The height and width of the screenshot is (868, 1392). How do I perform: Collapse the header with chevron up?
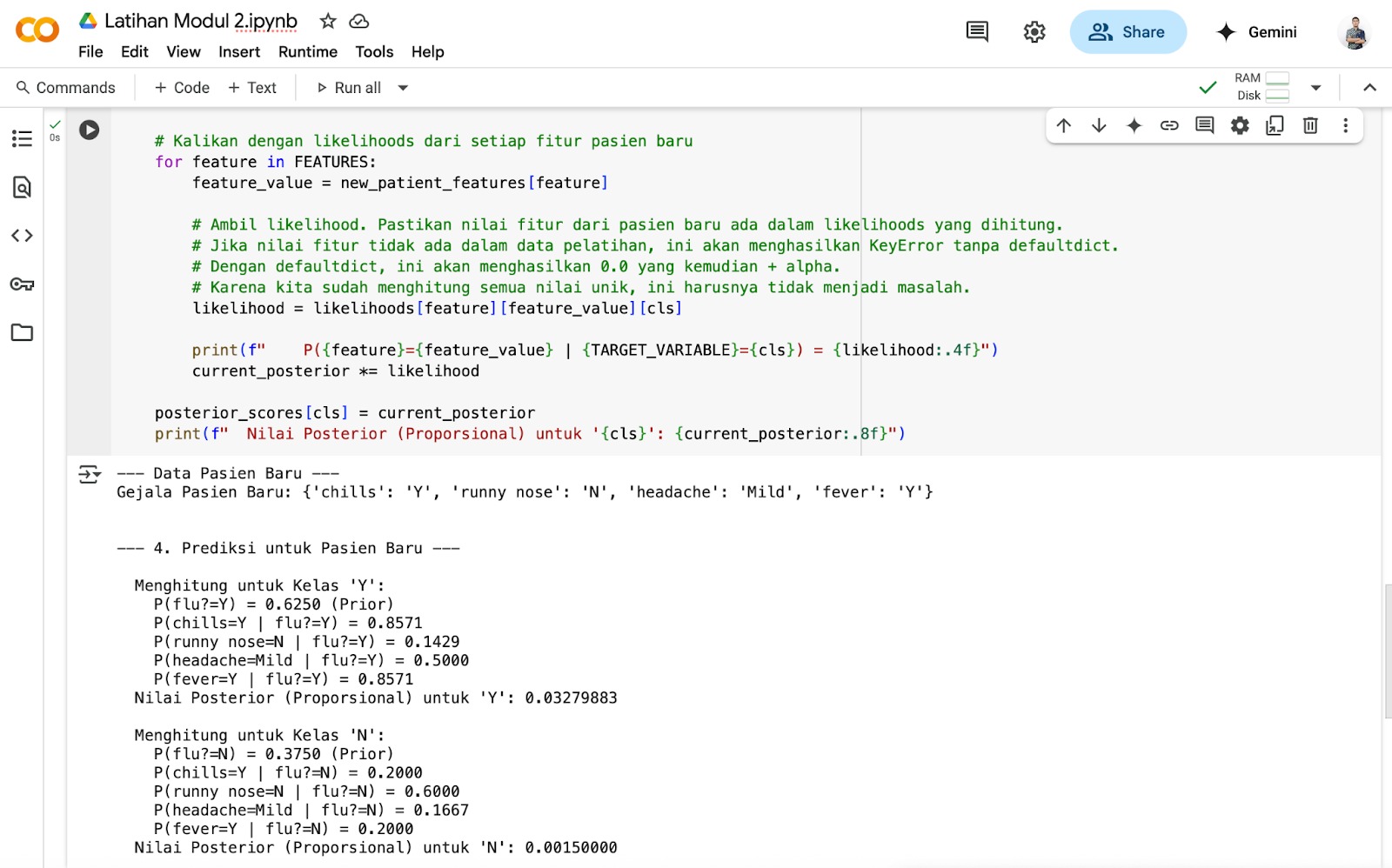coord(1369,87)
